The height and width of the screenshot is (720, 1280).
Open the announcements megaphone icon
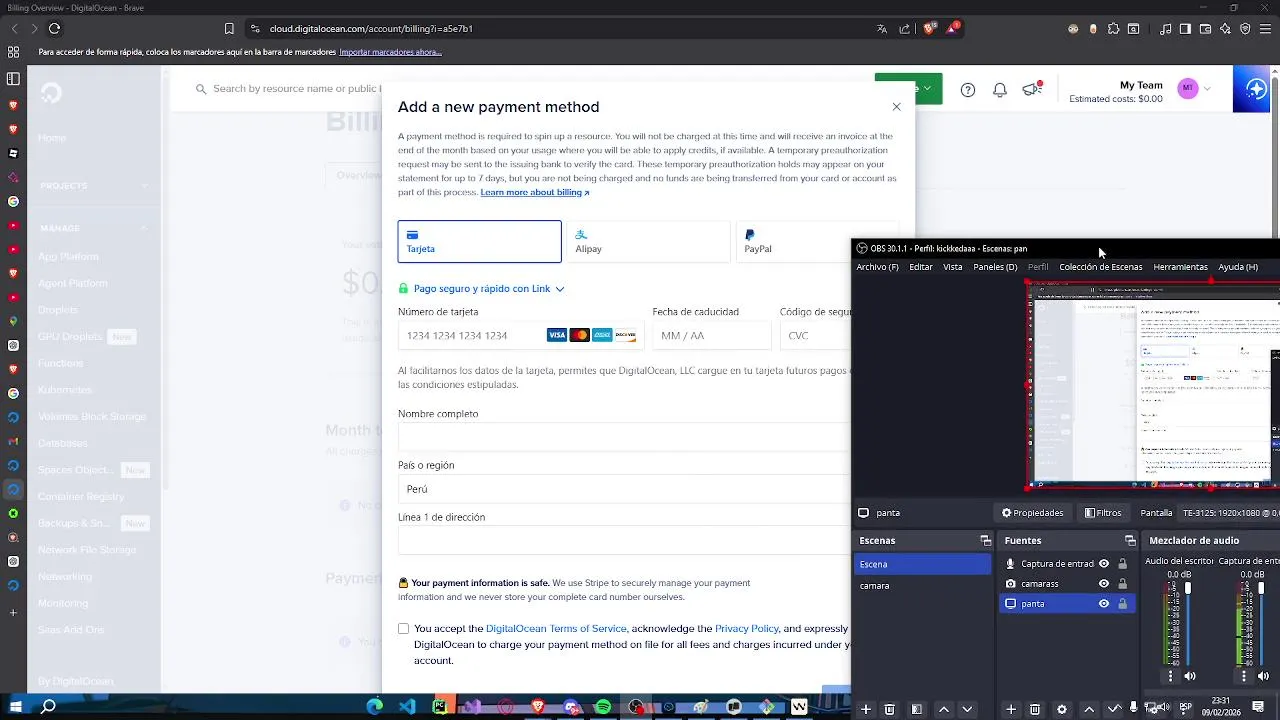1032,89
